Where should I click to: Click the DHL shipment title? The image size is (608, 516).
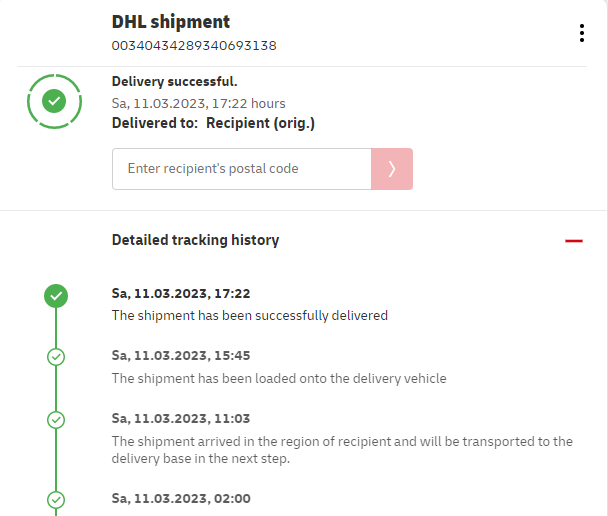(x=171, y=22)
